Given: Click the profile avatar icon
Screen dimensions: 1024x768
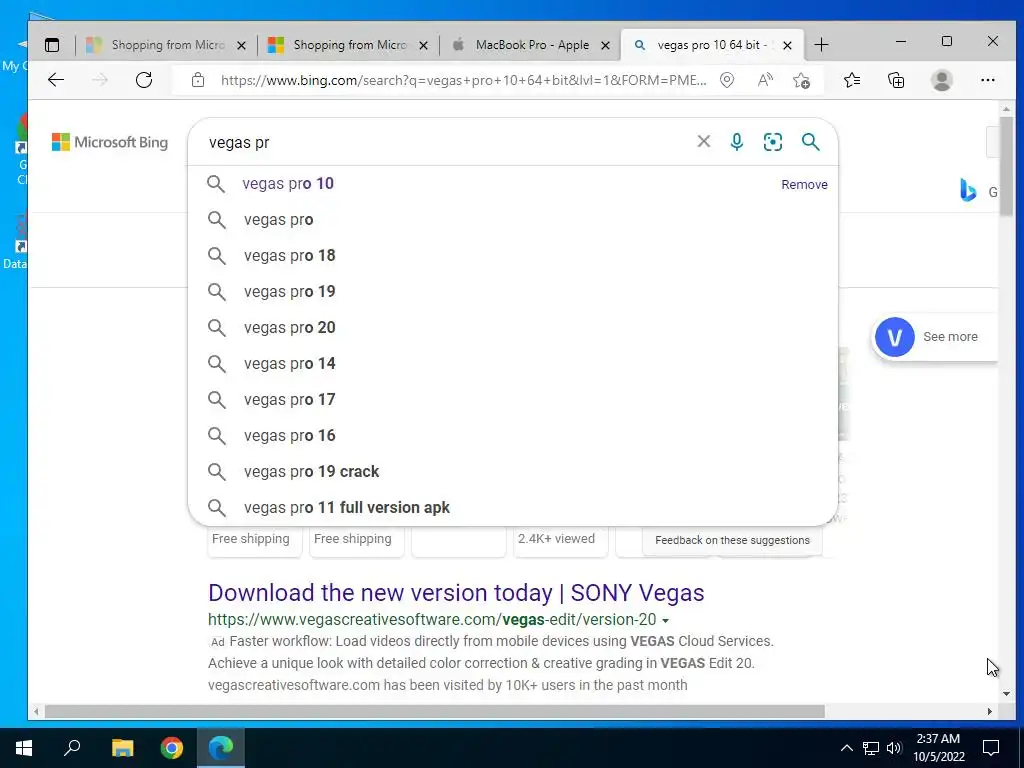Looking at the screenshot, I should click(x=942, y=80).
